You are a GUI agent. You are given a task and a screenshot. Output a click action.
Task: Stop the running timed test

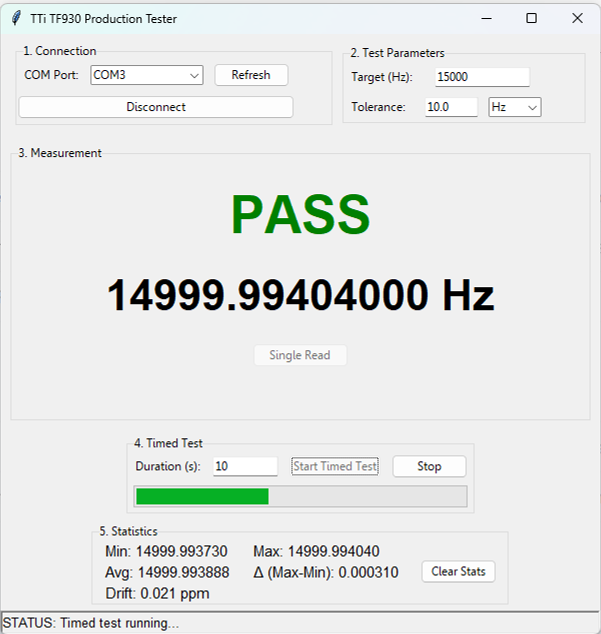click(x=429, y=466)
